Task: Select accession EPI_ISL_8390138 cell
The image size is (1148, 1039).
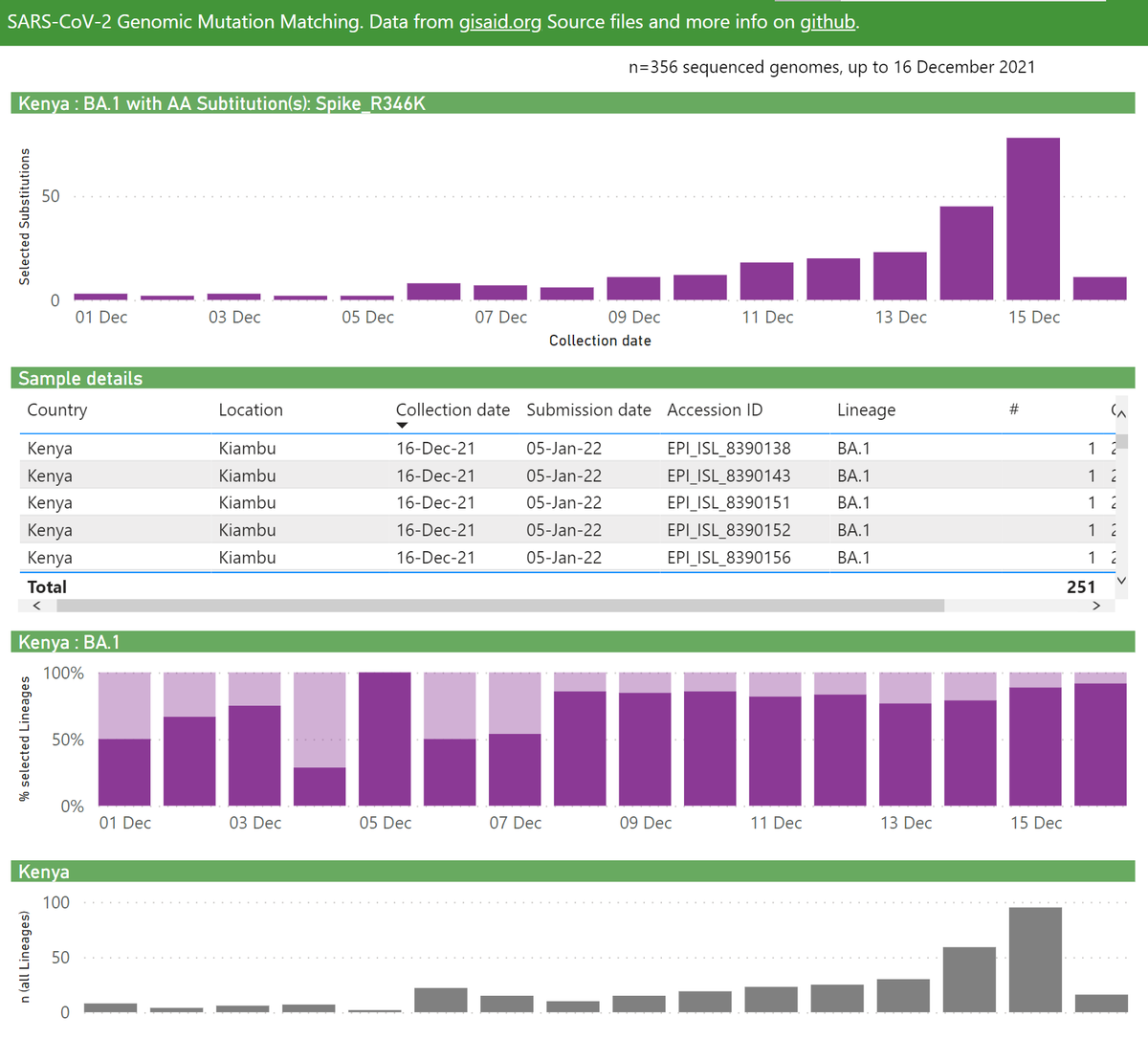Action: point(729,448)
